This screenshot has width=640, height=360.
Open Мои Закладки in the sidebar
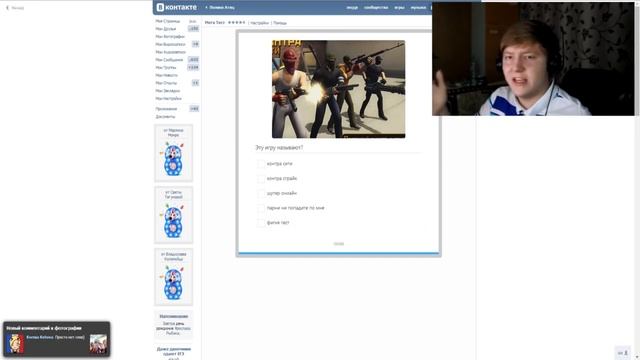click(168, 91)
